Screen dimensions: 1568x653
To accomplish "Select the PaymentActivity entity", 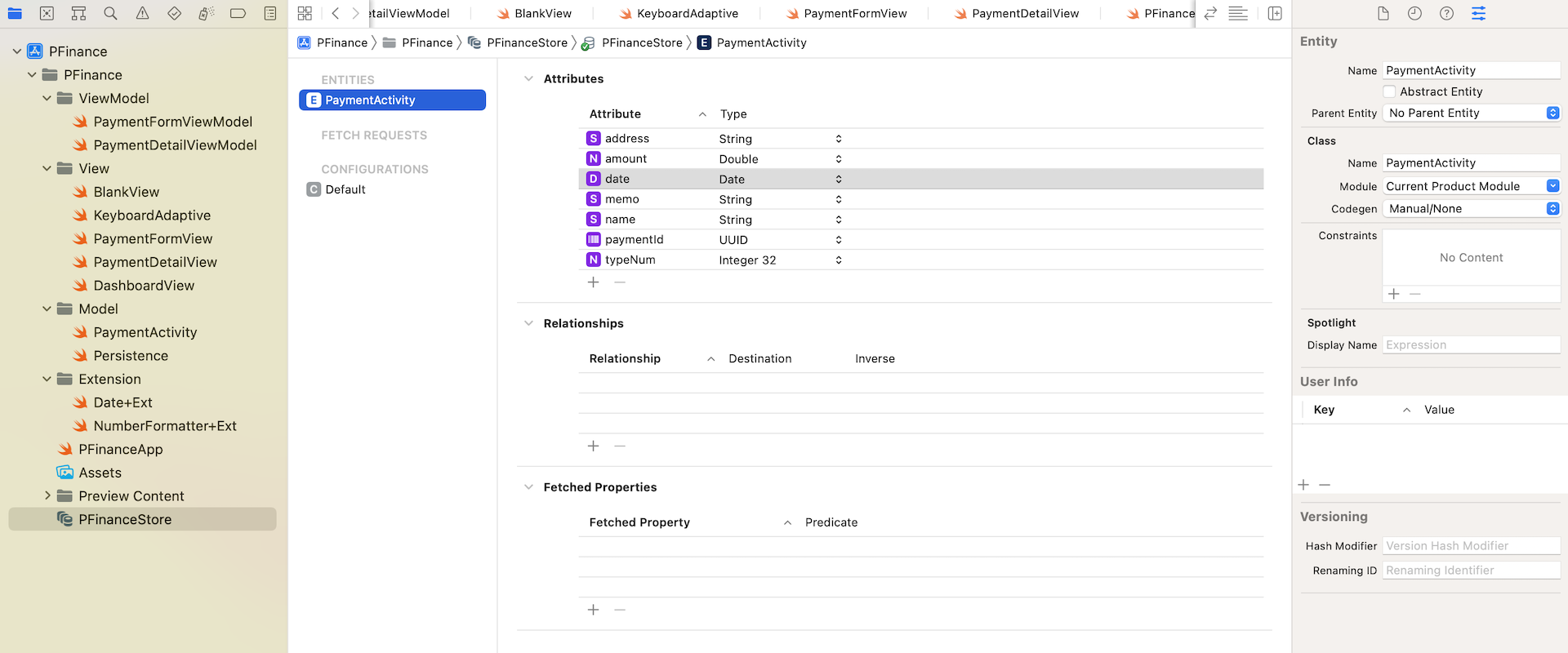I will coord(392,100).
